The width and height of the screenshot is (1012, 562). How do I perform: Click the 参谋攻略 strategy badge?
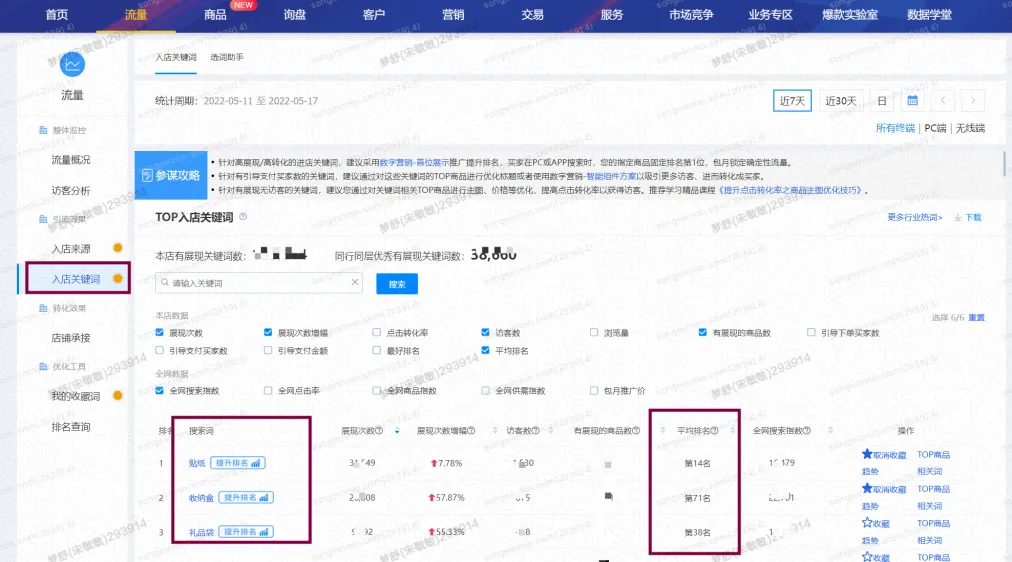point(171,175)
